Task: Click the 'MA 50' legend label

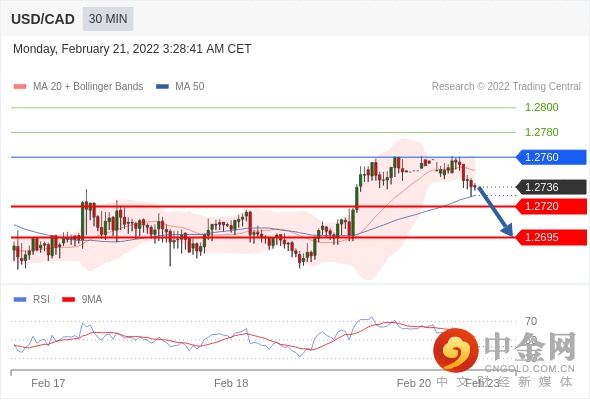Action: click(x=190, y=87)
